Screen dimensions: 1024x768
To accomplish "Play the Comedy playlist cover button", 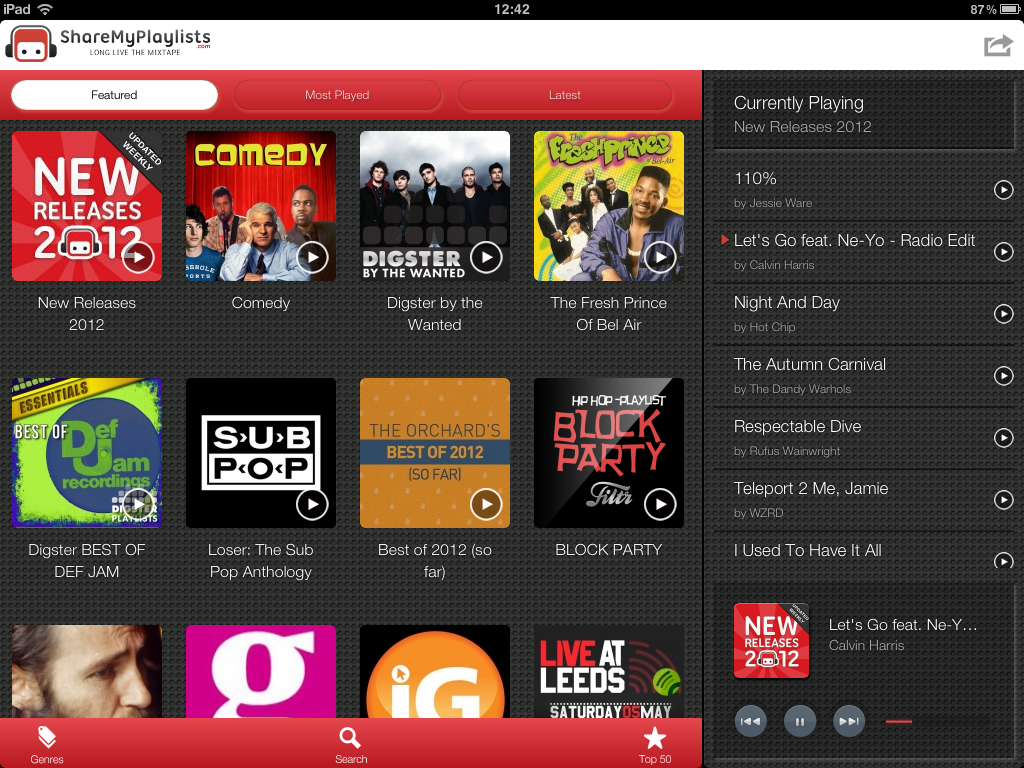I will pos(312,257).
